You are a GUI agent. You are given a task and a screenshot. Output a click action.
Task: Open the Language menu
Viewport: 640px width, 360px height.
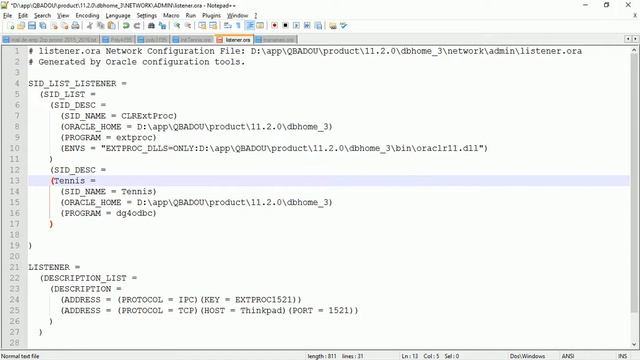[118, 16]
